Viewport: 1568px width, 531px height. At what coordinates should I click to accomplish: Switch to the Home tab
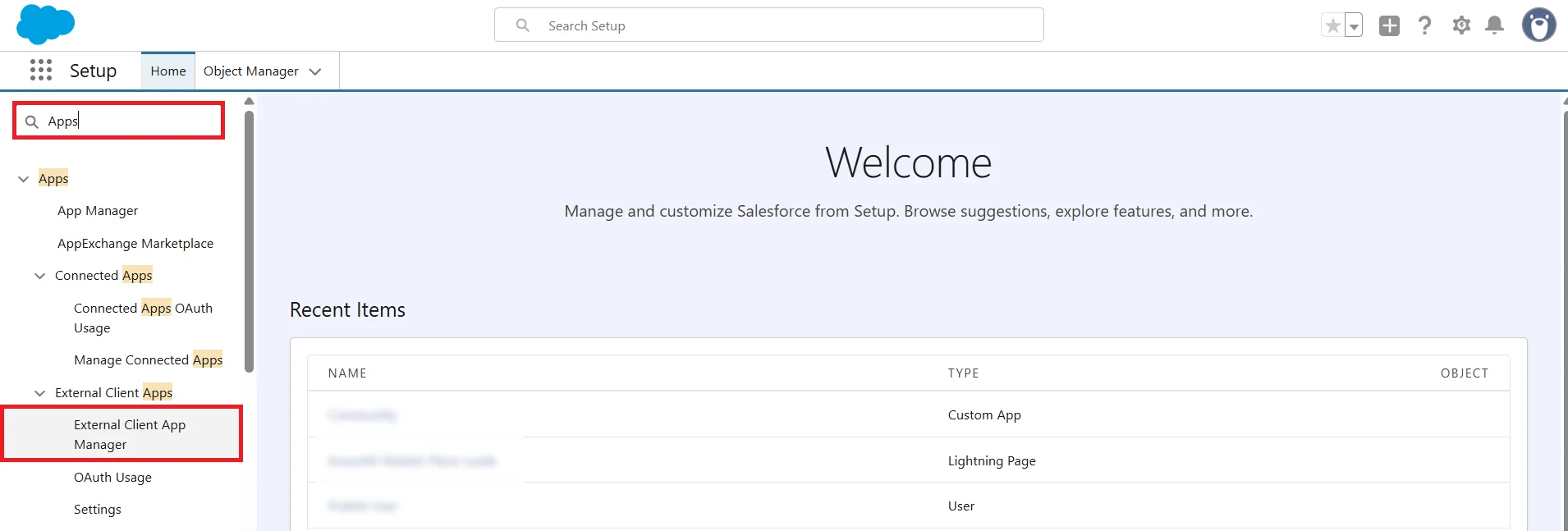point(168,71)
